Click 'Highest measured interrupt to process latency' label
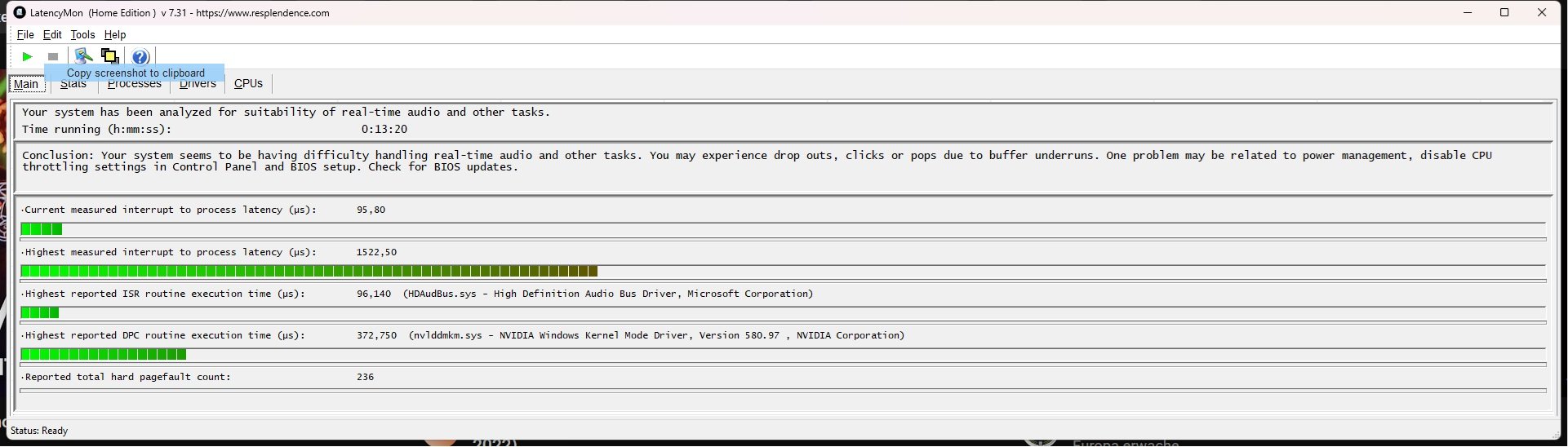Viewport: 1568px width, 447px height. (x=169, y=252)
